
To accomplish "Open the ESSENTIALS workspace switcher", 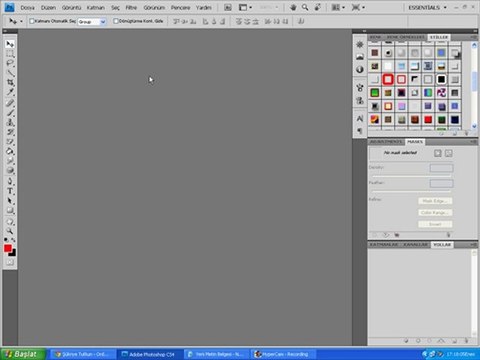I will [427, 7].
